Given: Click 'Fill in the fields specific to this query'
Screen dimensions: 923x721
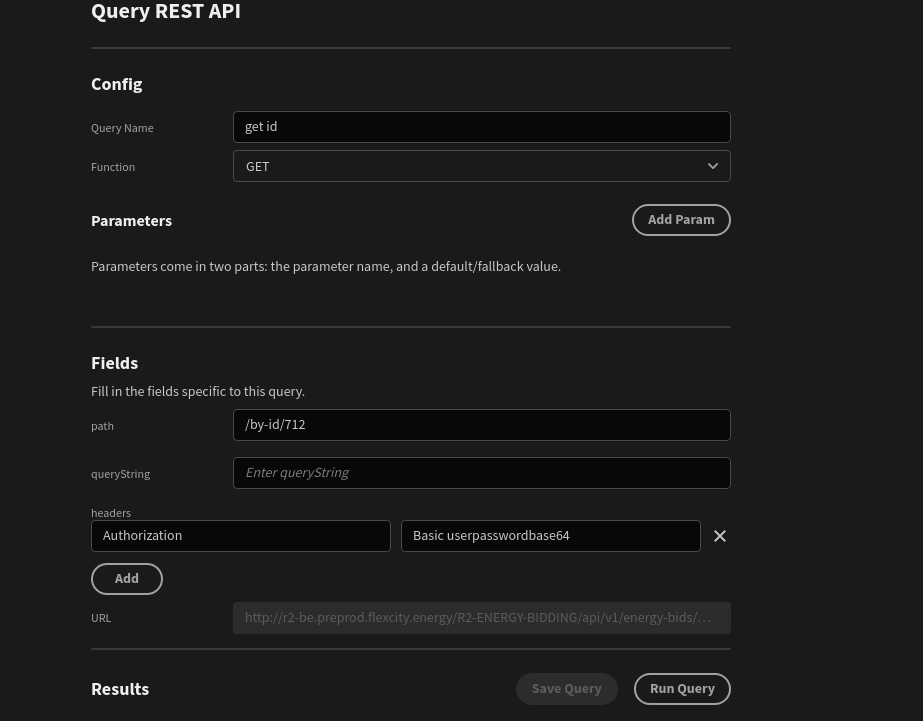Looking at the screenshot, I should coord(198,391).
